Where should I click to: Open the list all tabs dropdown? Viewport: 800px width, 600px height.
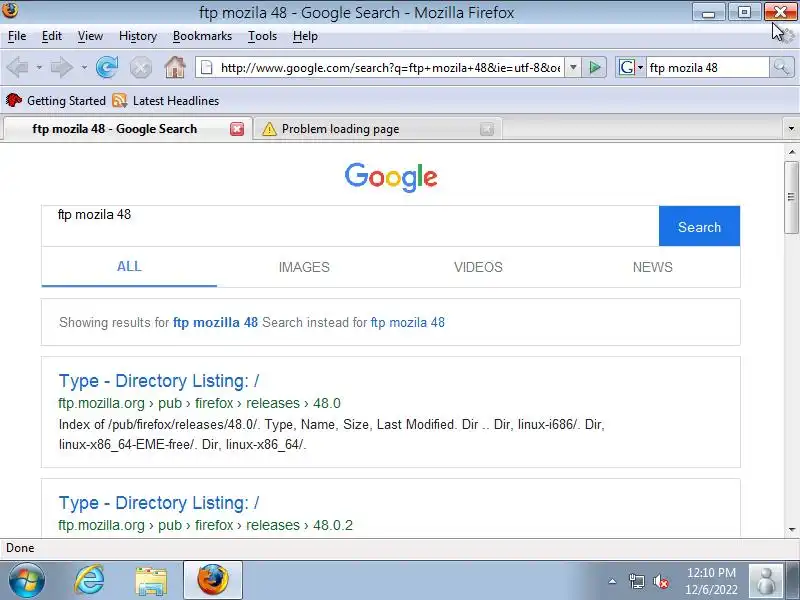[x=791, y=129]
